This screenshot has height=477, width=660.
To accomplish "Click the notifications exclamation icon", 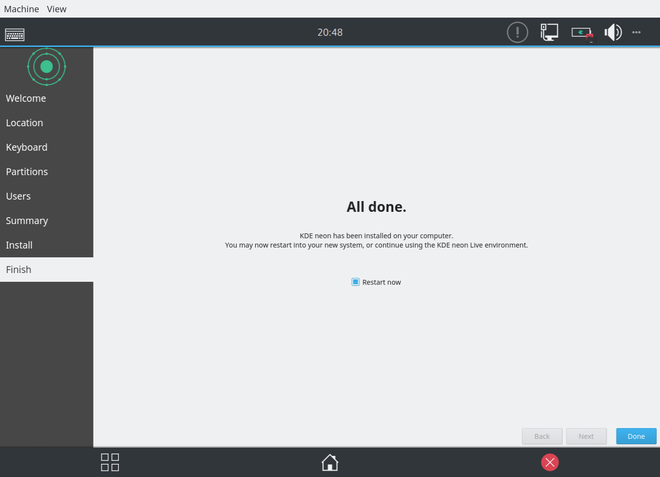I will 516,32.
